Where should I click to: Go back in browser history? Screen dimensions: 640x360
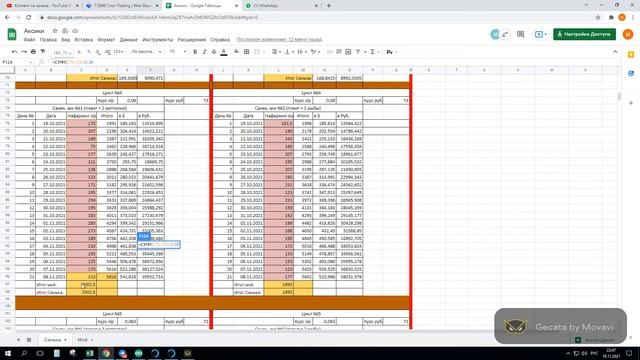[x=7, y=18]
